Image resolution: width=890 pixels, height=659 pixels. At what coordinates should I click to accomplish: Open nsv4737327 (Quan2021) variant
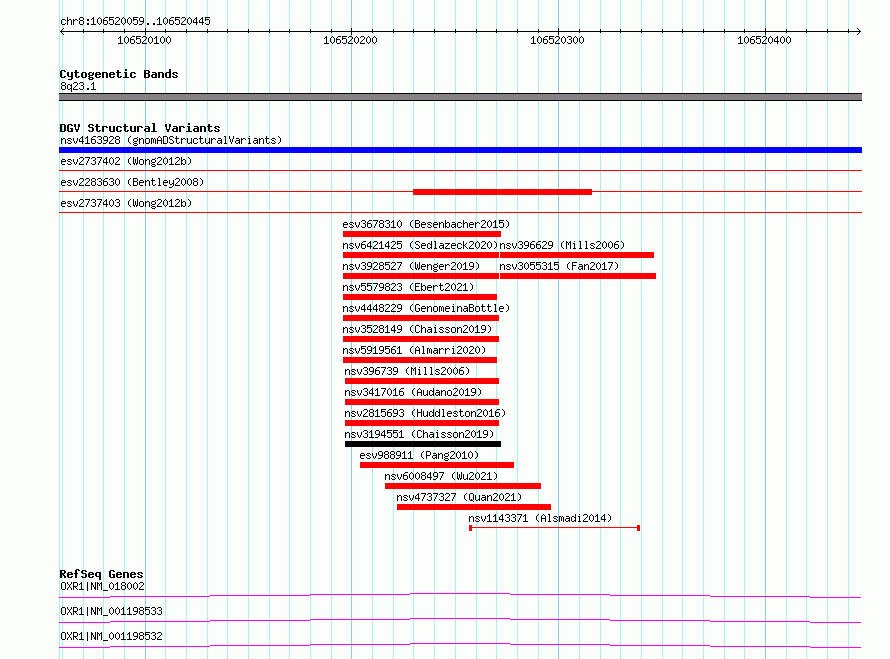459,497
